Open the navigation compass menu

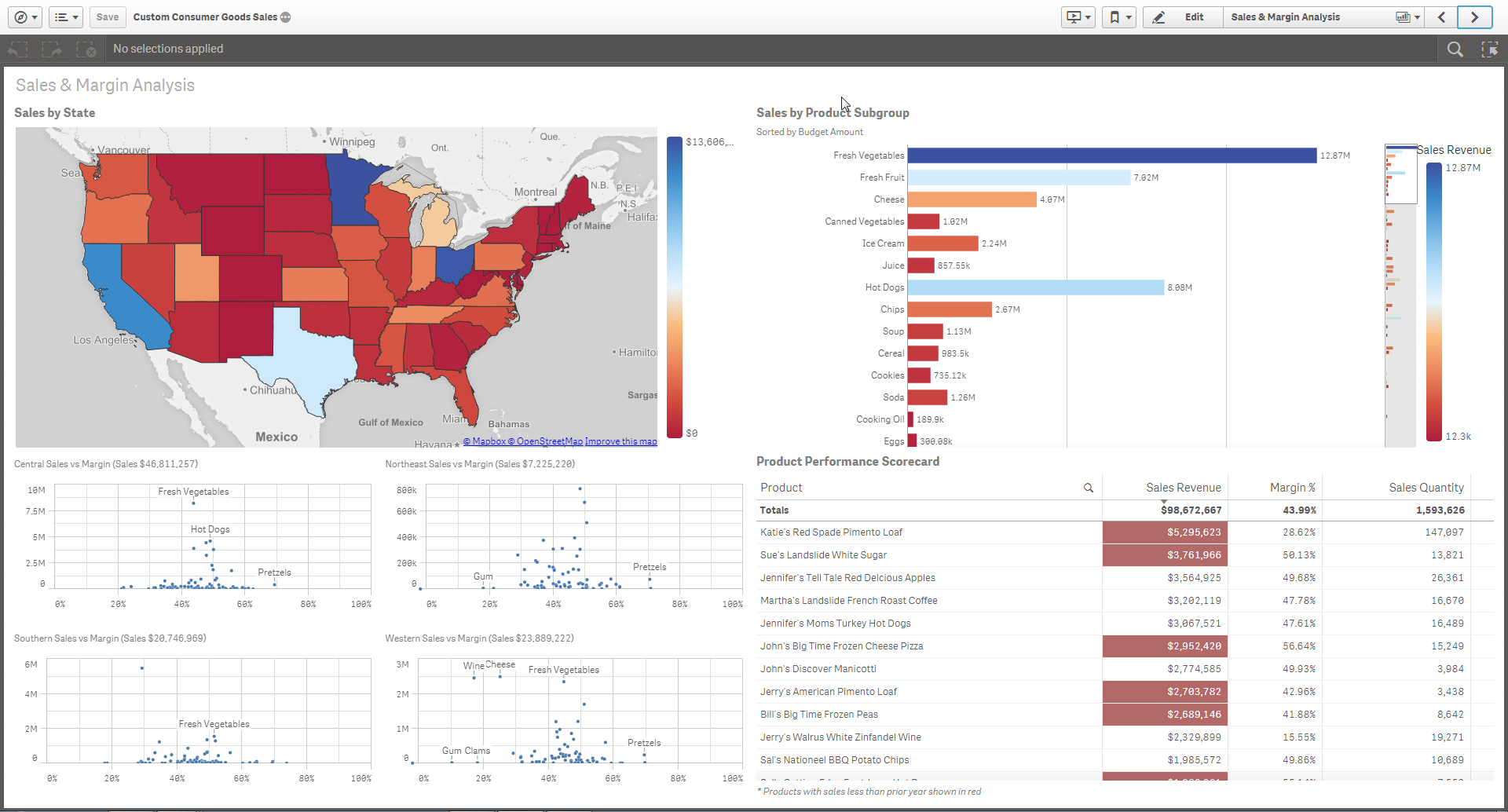(x=26, y=17)
